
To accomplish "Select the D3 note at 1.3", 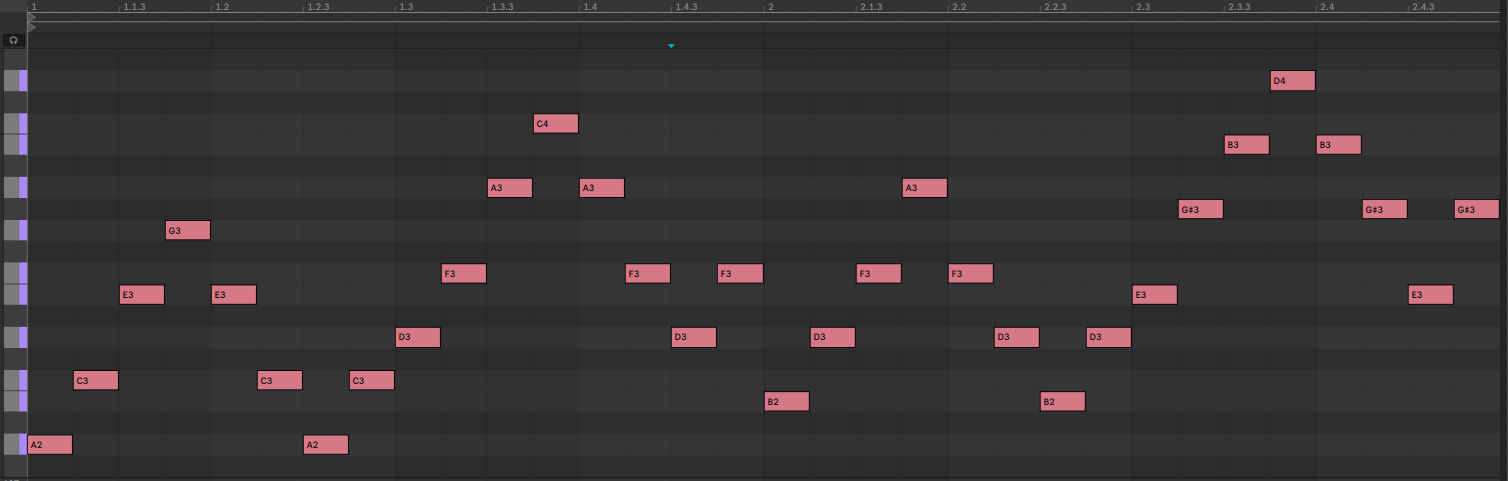I will click(418, 337).
